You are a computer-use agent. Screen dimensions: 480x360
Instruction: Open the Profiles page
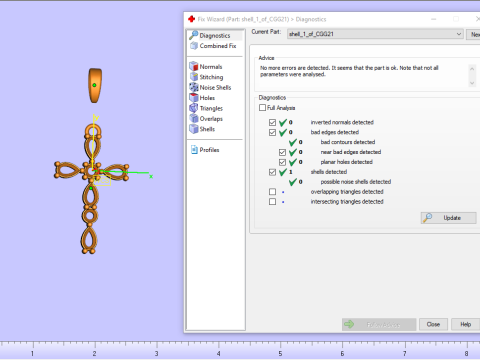point(209,150)
